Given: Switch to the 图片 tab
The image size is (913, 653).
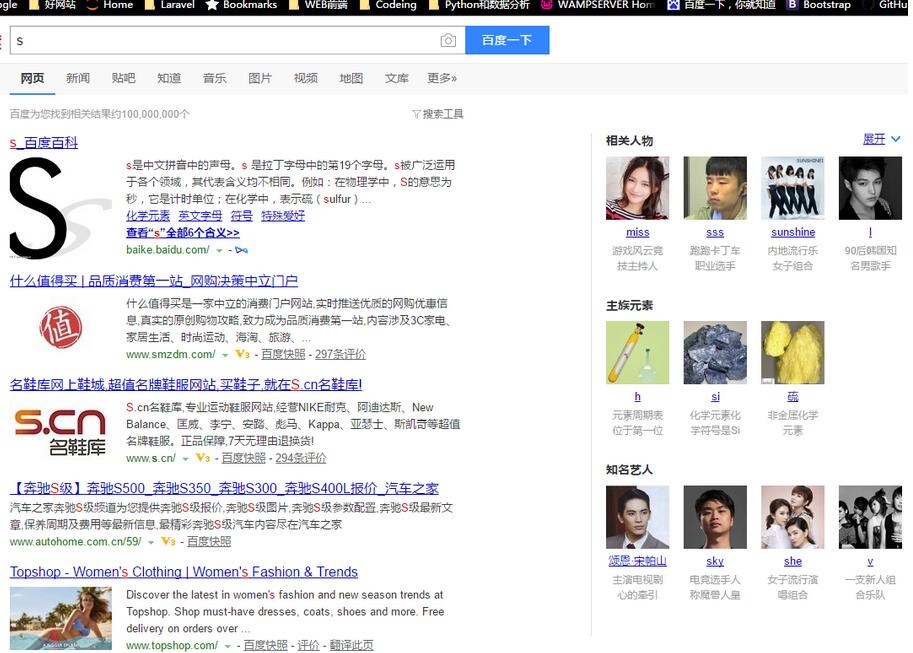Looking at the screenshot, I should pos(260,78).
